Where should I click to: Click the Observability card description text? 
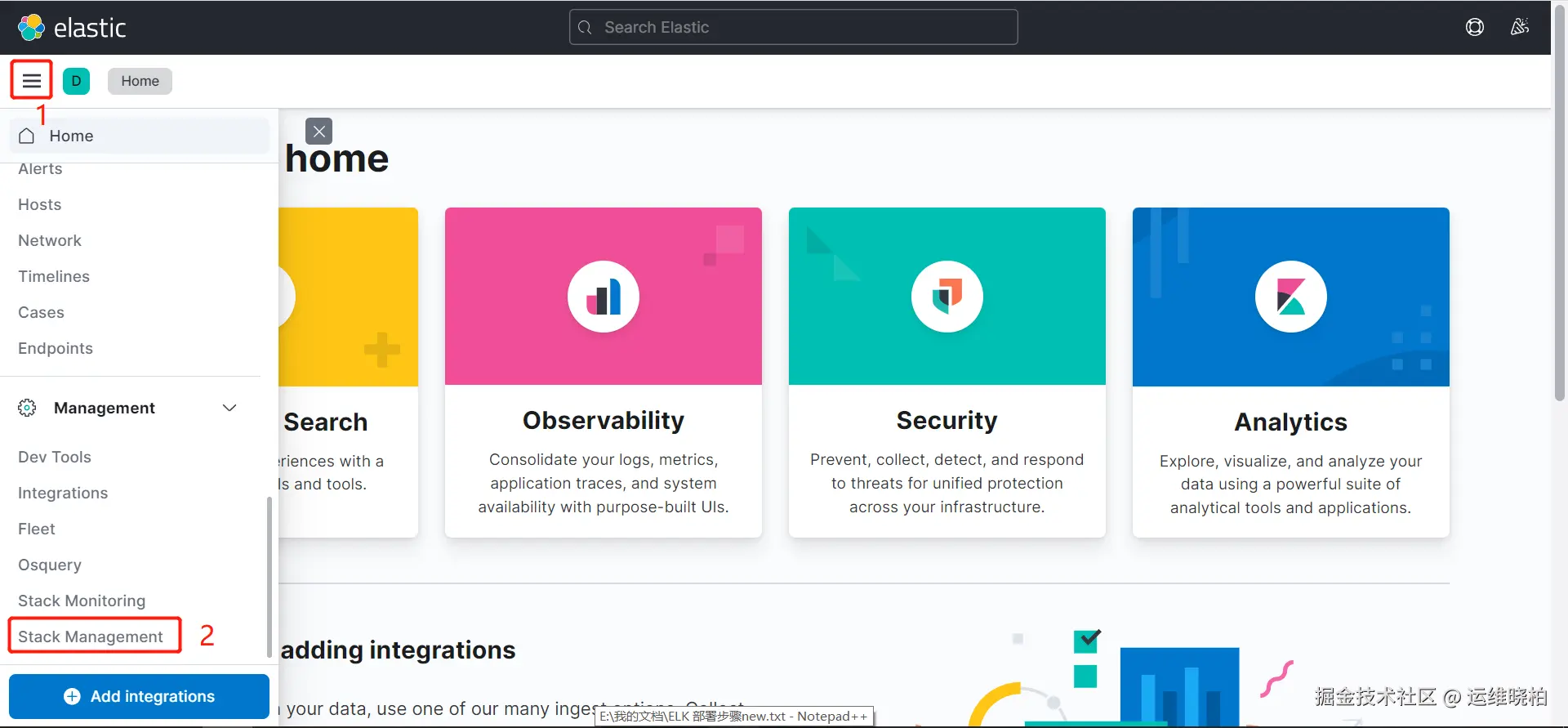coord(604,483)
